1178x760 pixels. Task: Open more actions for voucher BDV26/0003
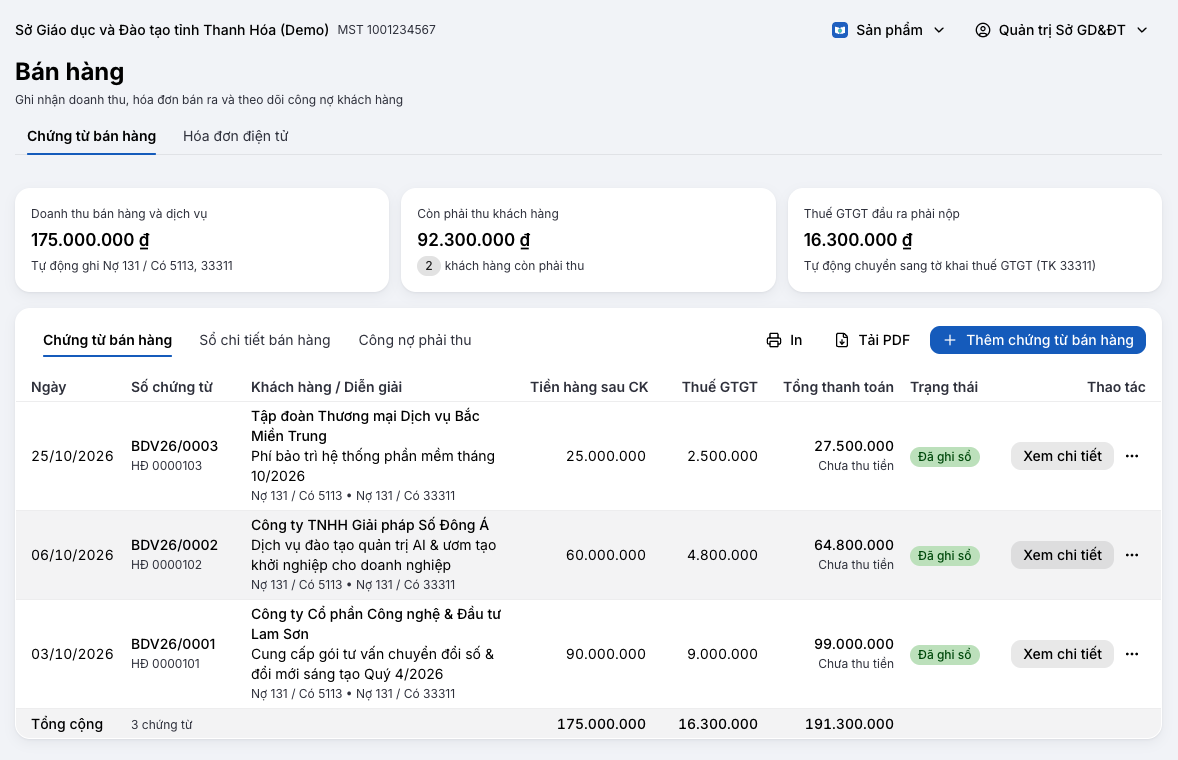(x=1132, y=456)
